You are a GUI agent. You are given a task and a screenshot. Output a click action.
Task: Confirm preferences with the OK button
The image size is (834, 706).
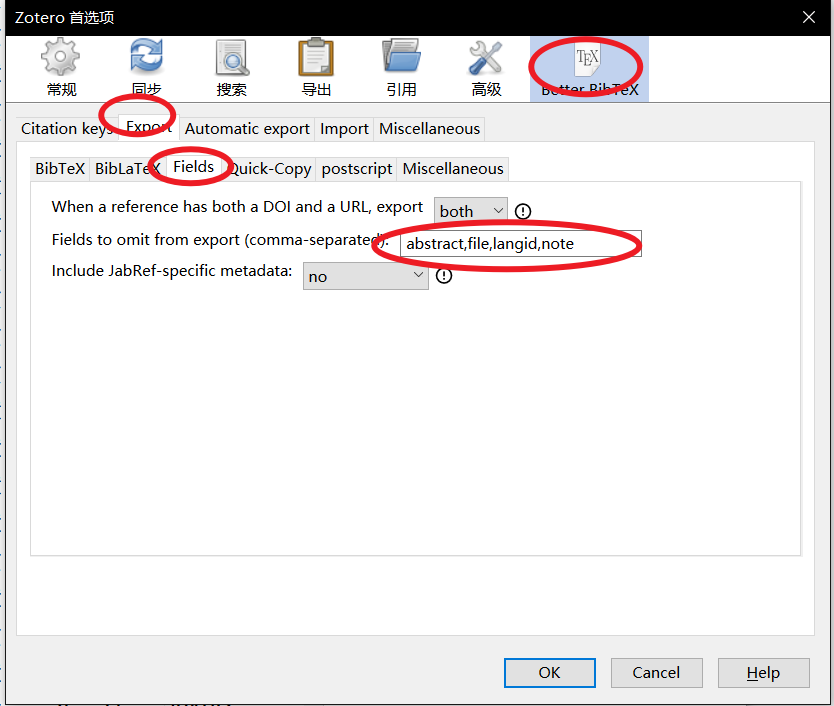point(549,672)
